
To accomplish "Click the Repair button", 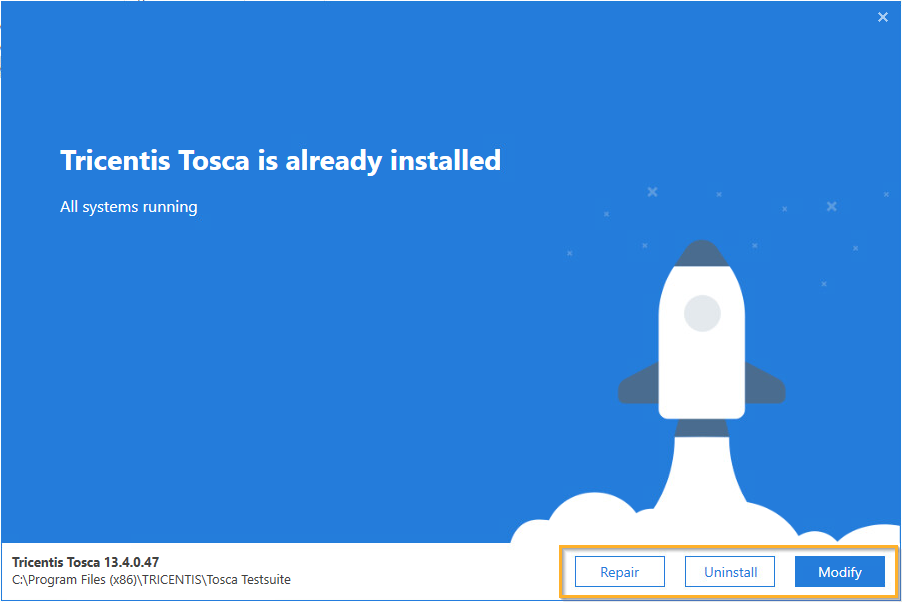I will tap(620, 571).
